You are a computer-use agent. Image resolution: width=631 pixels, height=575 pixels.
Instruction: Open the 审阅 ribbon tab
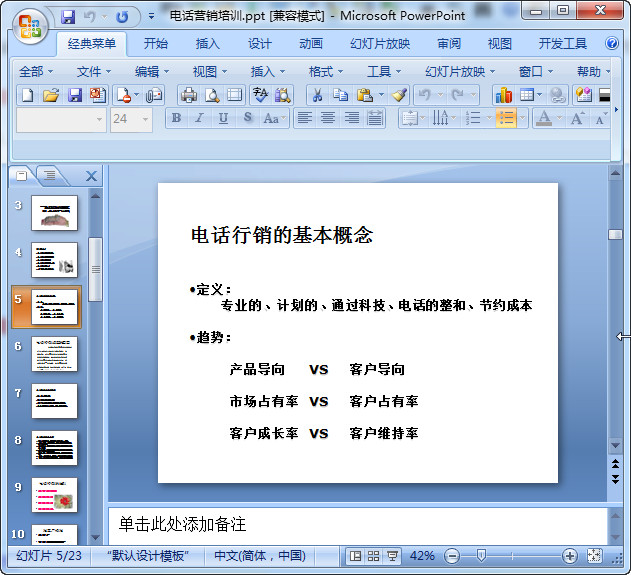click(449, 43)
